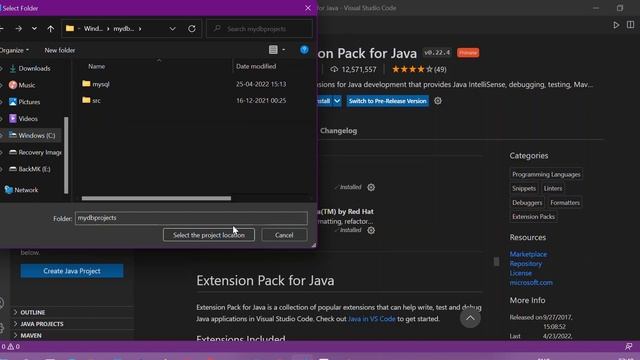Open recent locations dropdown in dialog
This screenshot has height=360, width=640.
(x=34, y=29)
